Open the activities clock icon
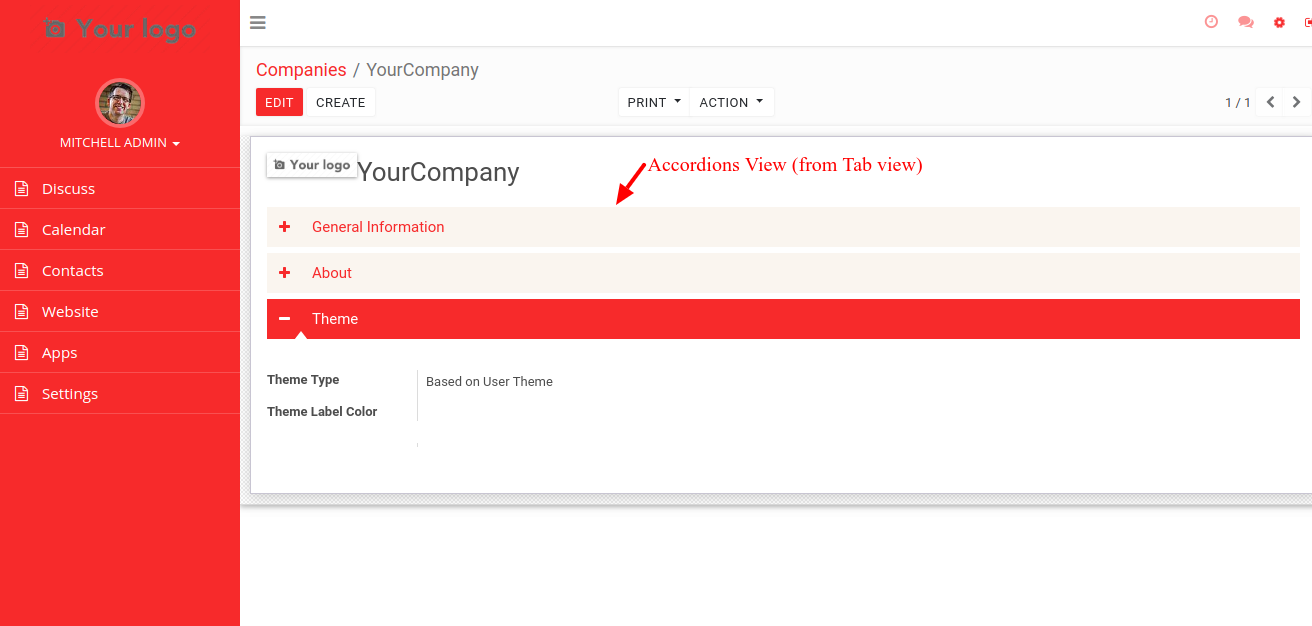The height and width of the screenshot is (626, 1312). click(1212, 22)
